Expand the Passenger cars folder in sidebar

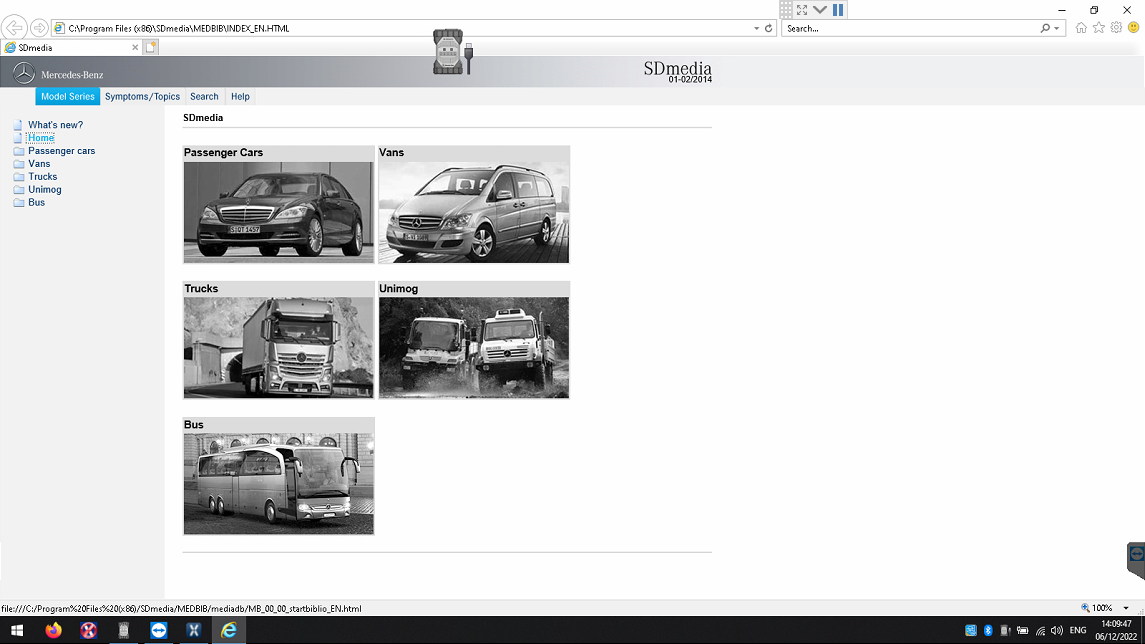point(61,151)
